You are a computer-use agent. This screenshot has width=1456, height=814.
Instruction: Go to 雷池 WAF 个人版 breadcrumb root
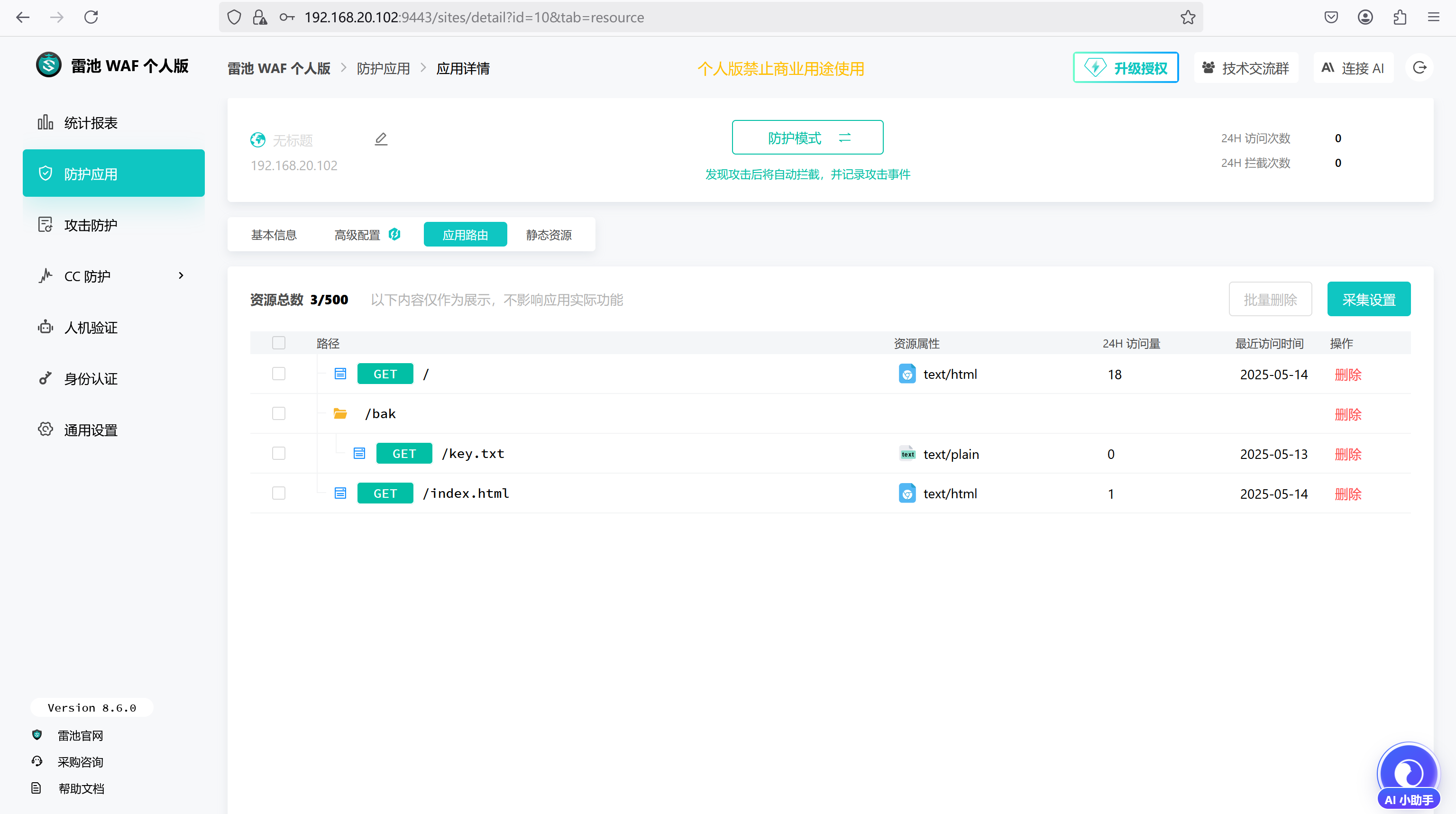point(279,68)
